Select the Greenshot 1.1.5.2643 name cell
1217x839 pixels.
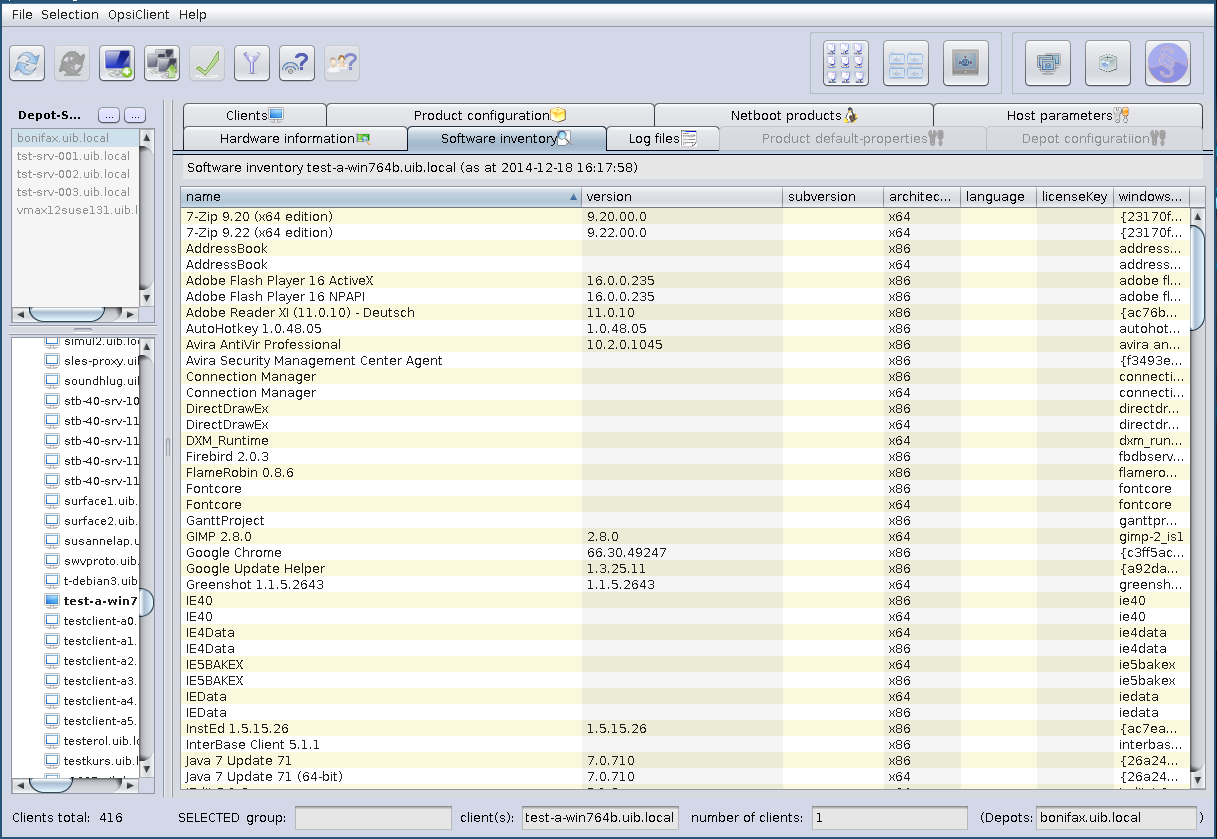pyautogui.click(x=381, y=585)
